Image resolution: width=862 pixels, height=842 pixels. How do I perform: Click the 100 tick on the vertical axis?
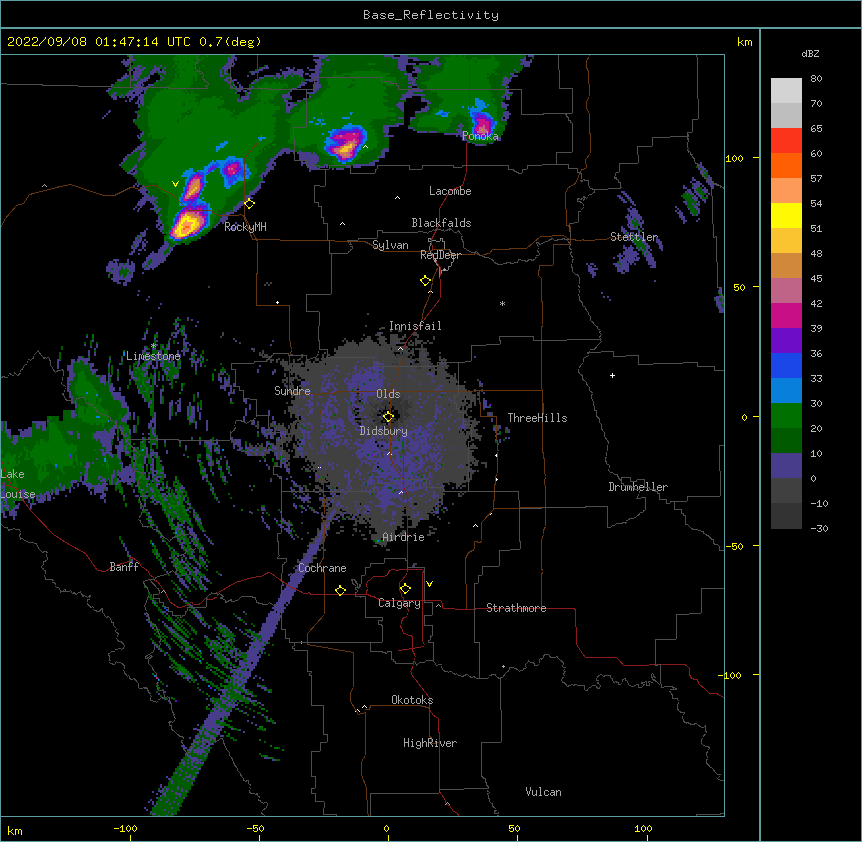pyautogui.click(x=734, y=158)
